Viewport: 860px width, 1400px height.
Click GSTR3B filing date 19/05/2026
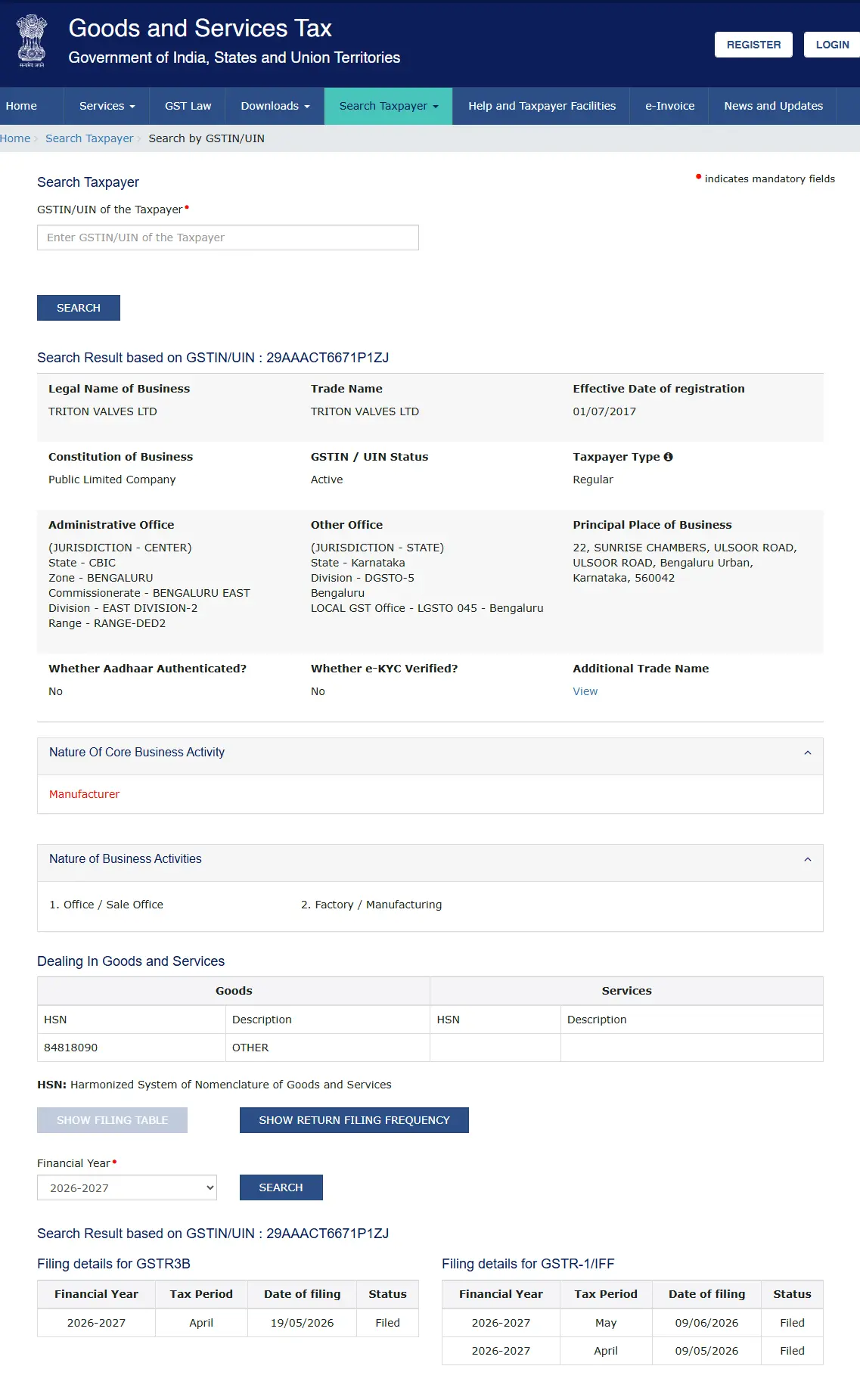pyautogui.click(x=302, y=1323)
